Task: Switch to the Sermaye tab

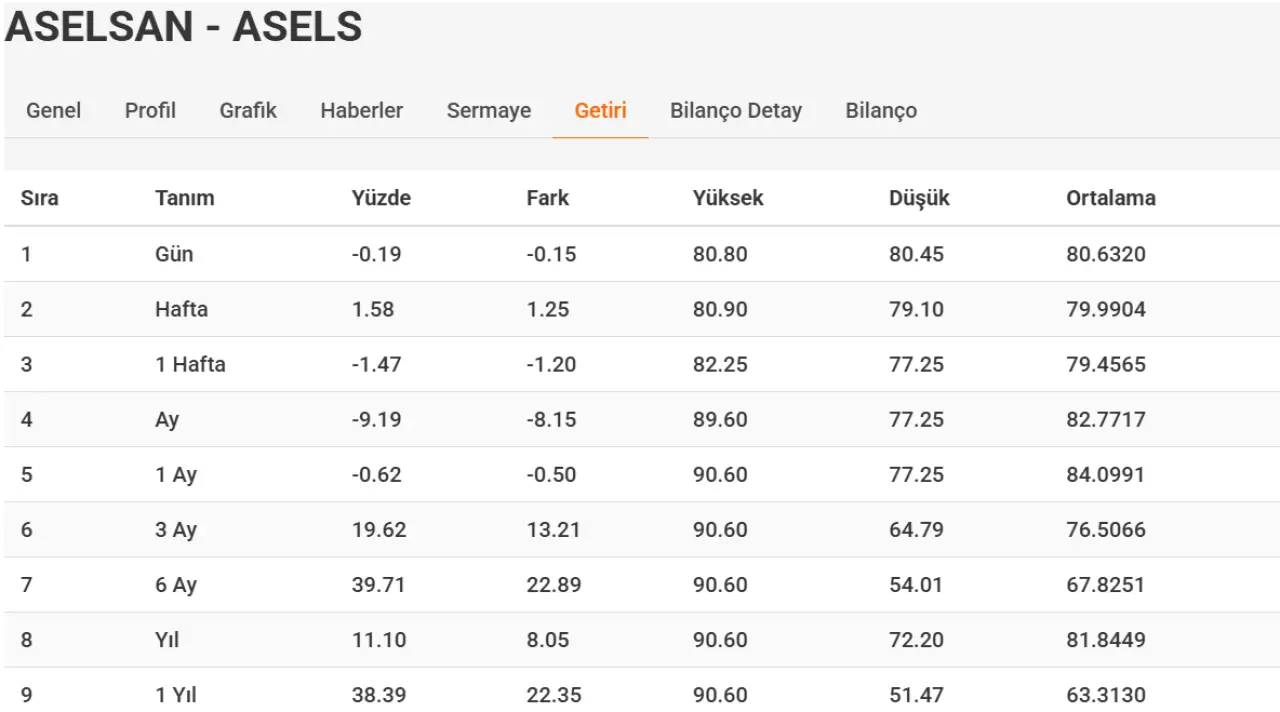Action: [x=489, y=110]
